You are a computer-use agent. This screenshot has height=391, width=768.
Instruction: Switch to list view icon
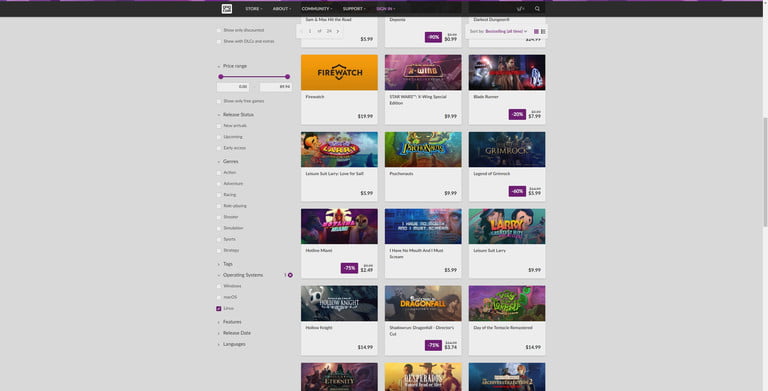pyautogui.click(x=543, y=31)
